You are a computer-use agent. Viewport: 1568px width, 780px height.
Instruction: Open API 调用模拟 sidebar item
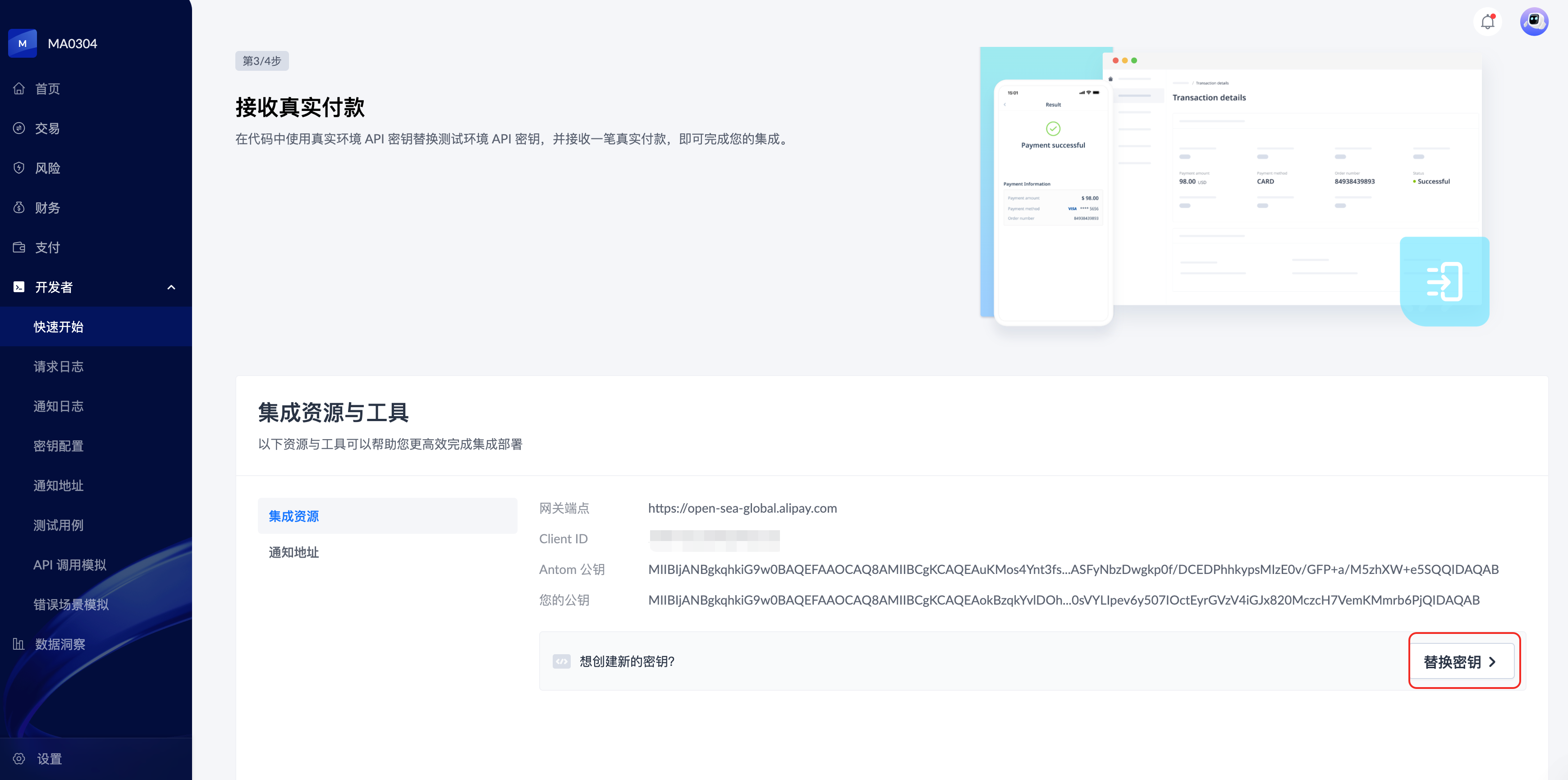click(x=70, y=564)
